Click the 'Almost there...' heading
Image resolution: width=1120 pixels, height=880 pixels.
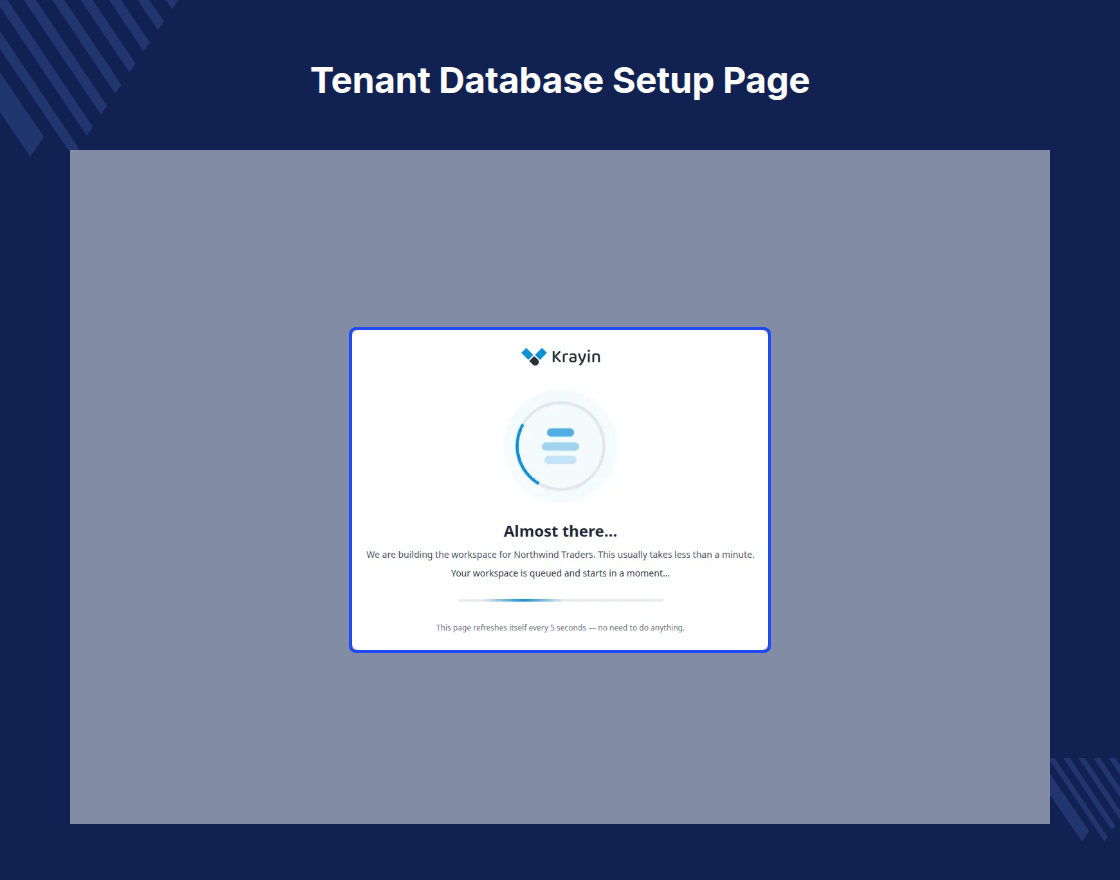click(x=561, y=531)
